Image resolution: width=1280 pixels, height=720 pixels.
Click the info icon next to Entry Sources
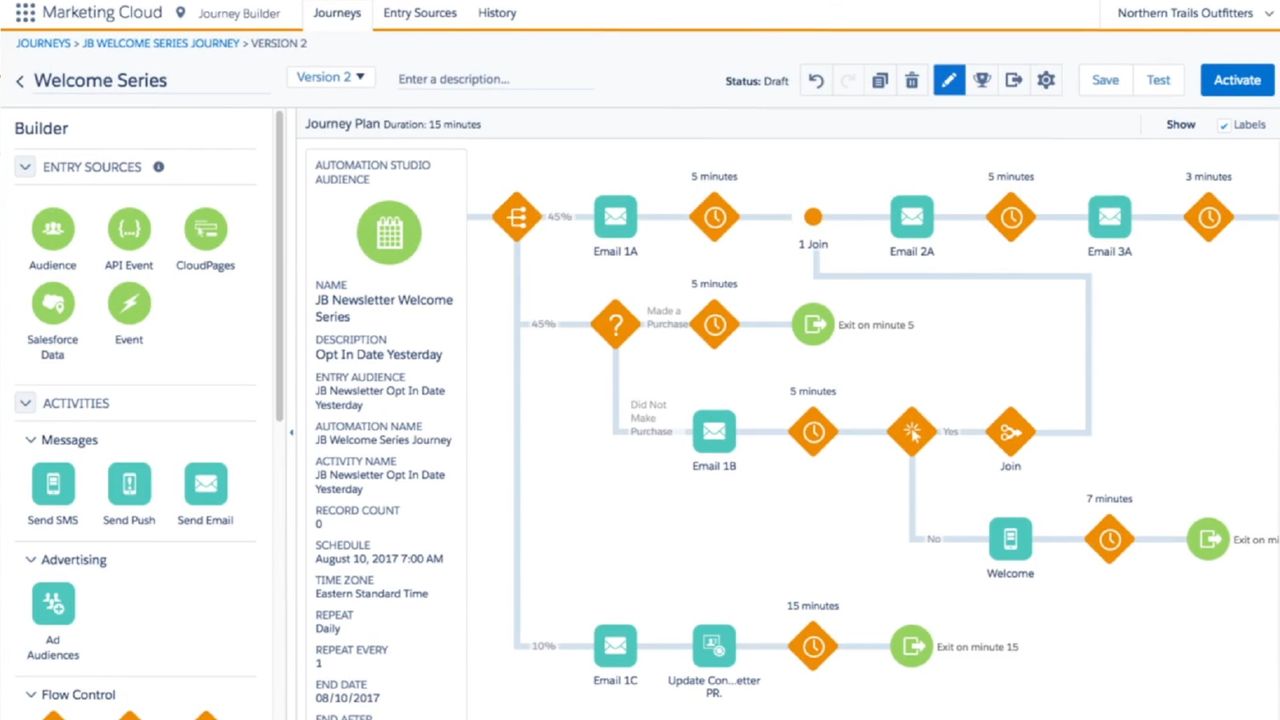click(158, 167)
